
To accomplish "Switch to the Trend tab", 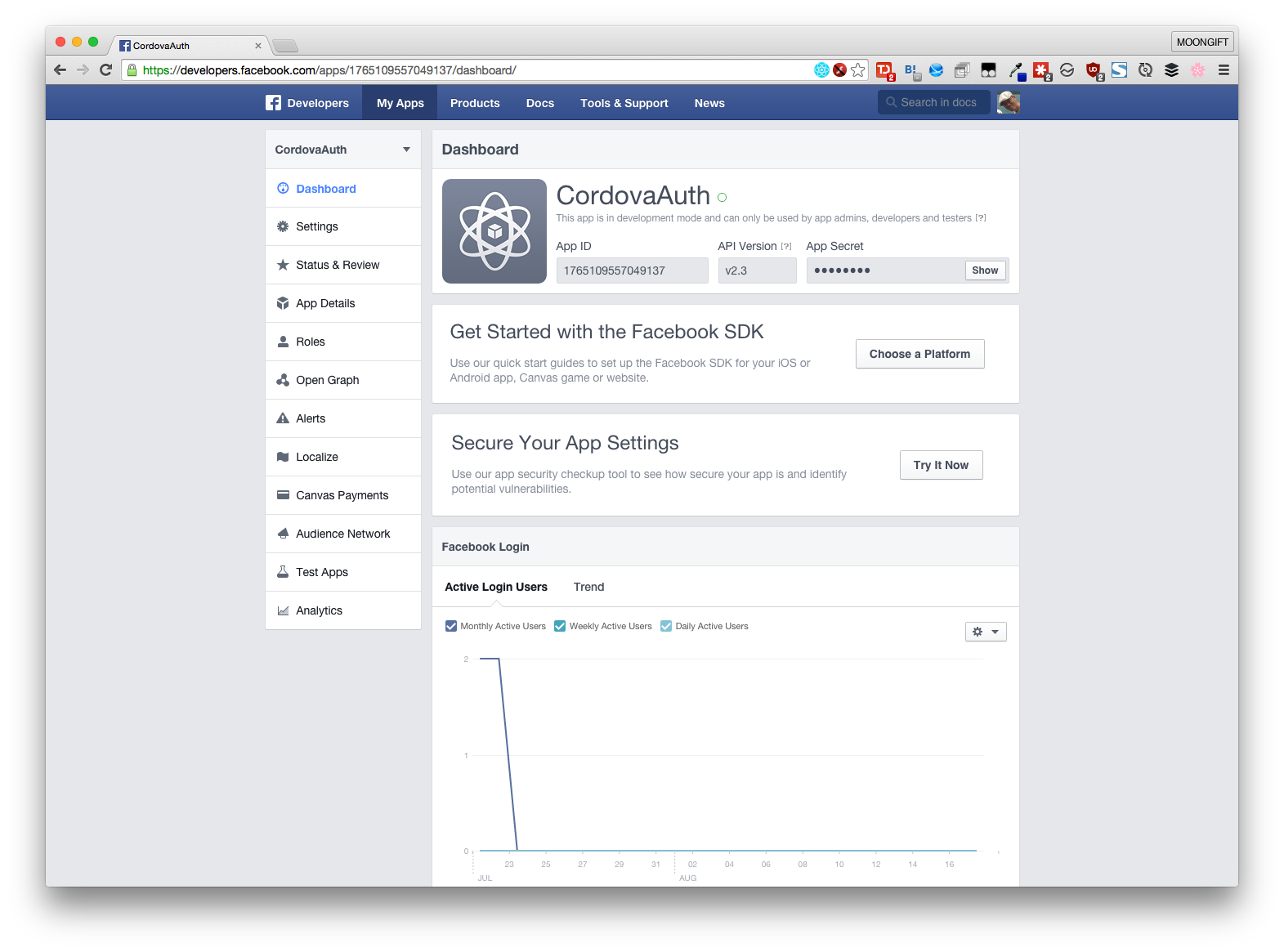I will point(588,587).
